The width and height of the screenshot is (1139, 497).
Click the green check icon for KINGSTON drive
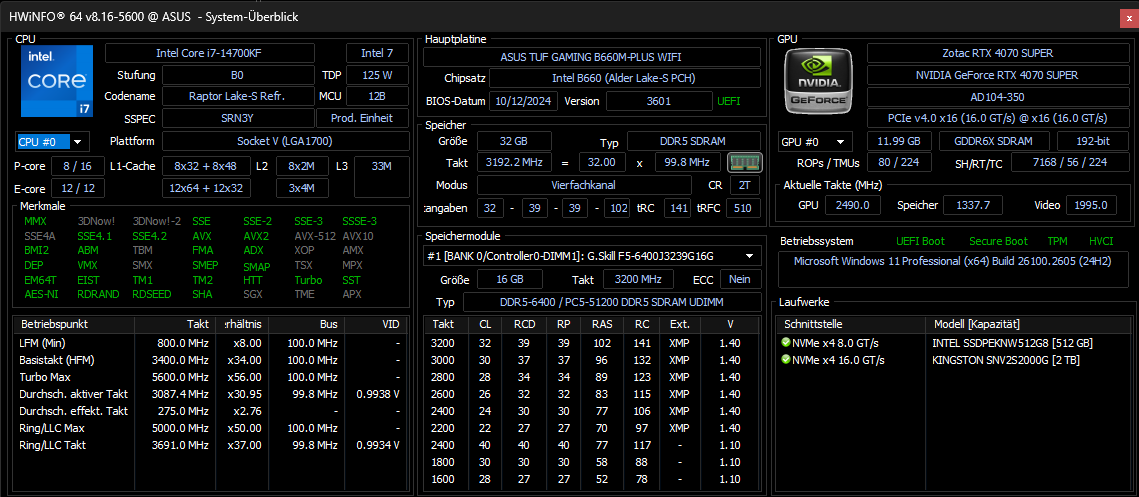tap(785, 360)
